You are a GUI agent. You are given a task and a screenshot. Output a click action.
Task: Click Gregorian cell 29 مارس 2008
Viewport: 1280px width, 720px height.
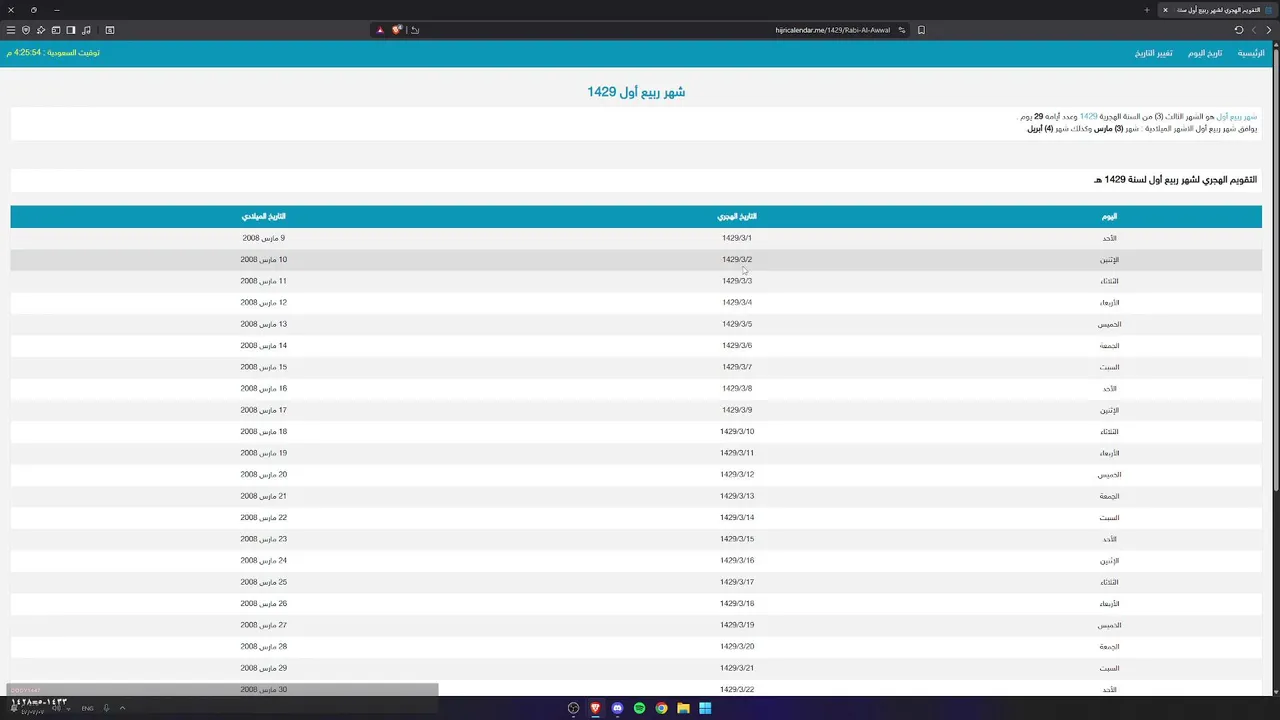pyautogui.click(x=264, y=668)
